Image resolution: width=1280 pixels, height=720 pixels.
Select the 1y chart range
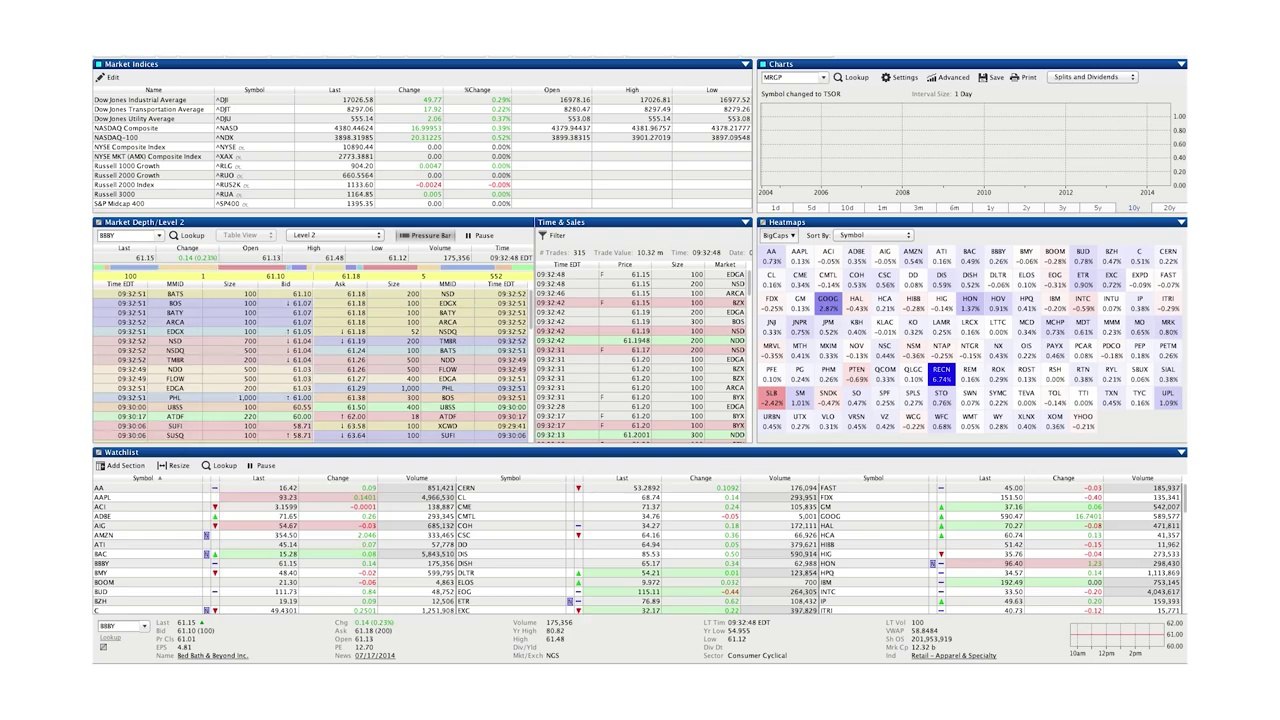990,207
